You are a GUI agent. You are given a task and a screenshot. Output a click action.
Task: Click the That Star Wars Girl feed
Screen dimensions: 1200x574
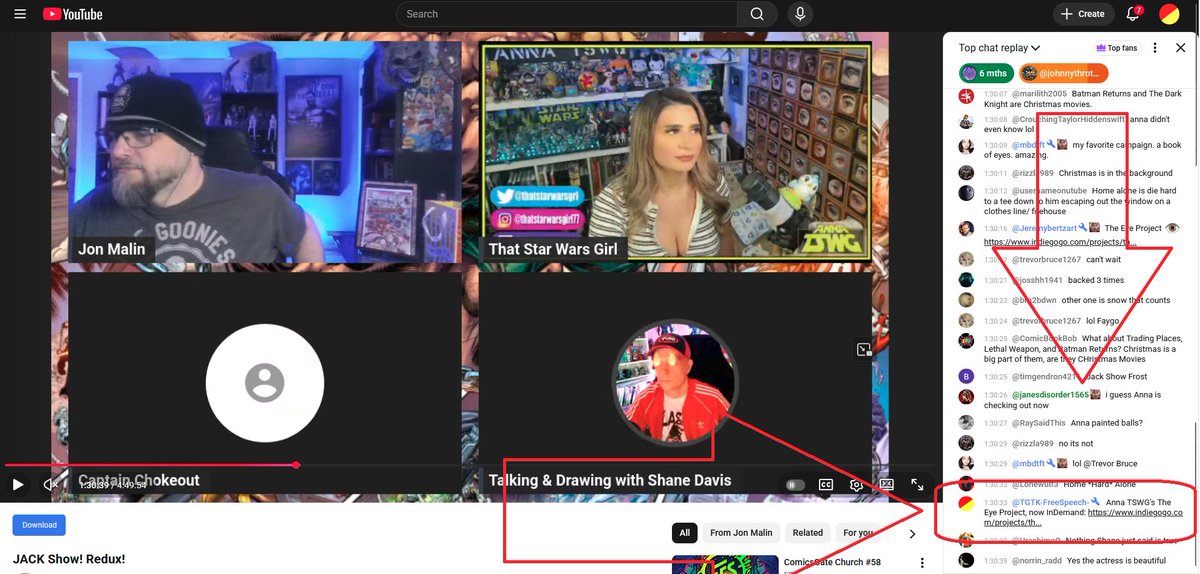(676, 151)
